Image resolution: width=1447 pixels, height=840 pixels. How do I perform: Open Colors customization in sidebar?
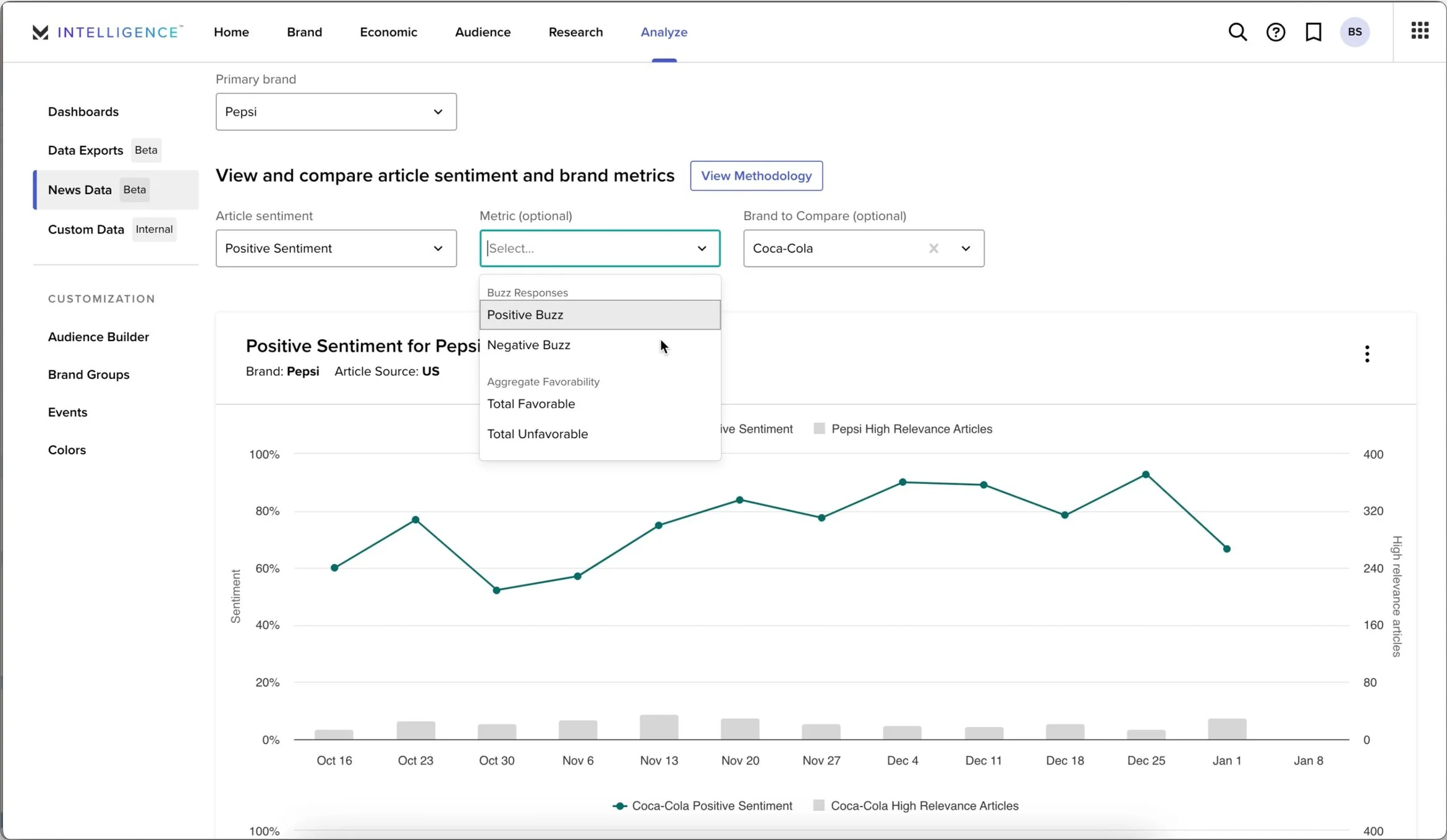67,450
